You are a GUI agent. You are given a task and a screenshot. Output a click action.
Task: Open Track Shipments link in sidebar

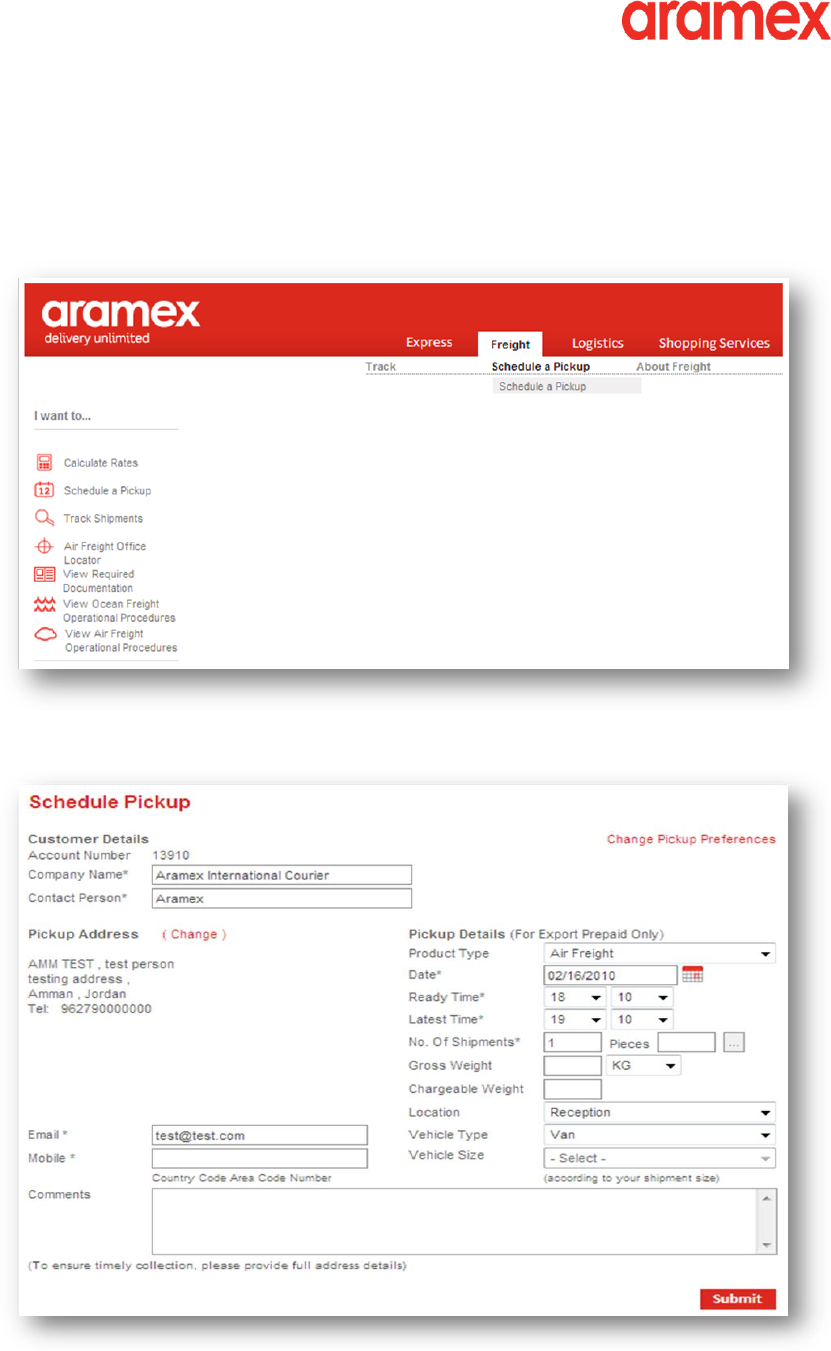[103, 519]
